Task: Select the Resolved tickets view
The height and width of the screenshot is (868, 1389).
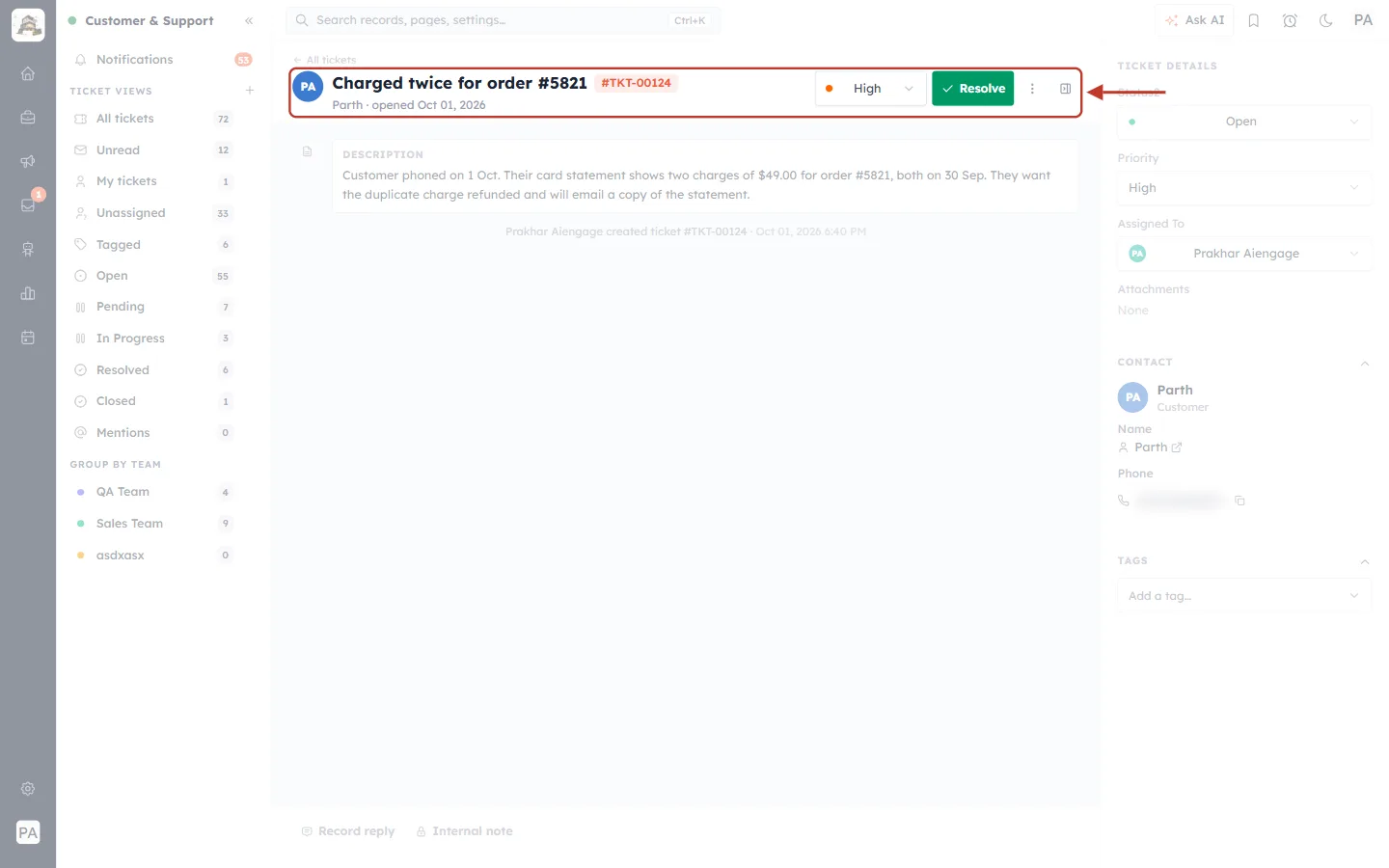Action: click(x=153, y=370)
